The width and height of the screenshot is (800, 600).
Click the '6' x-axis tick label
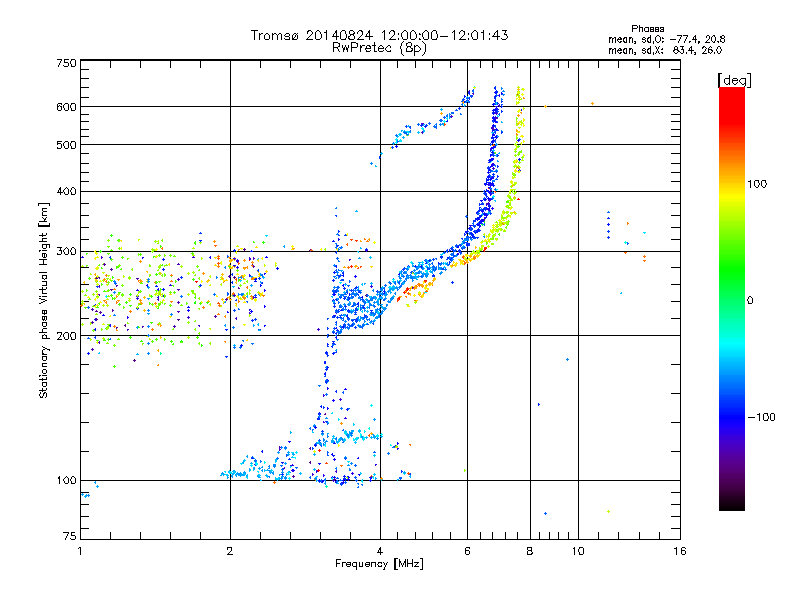(467, 551)
